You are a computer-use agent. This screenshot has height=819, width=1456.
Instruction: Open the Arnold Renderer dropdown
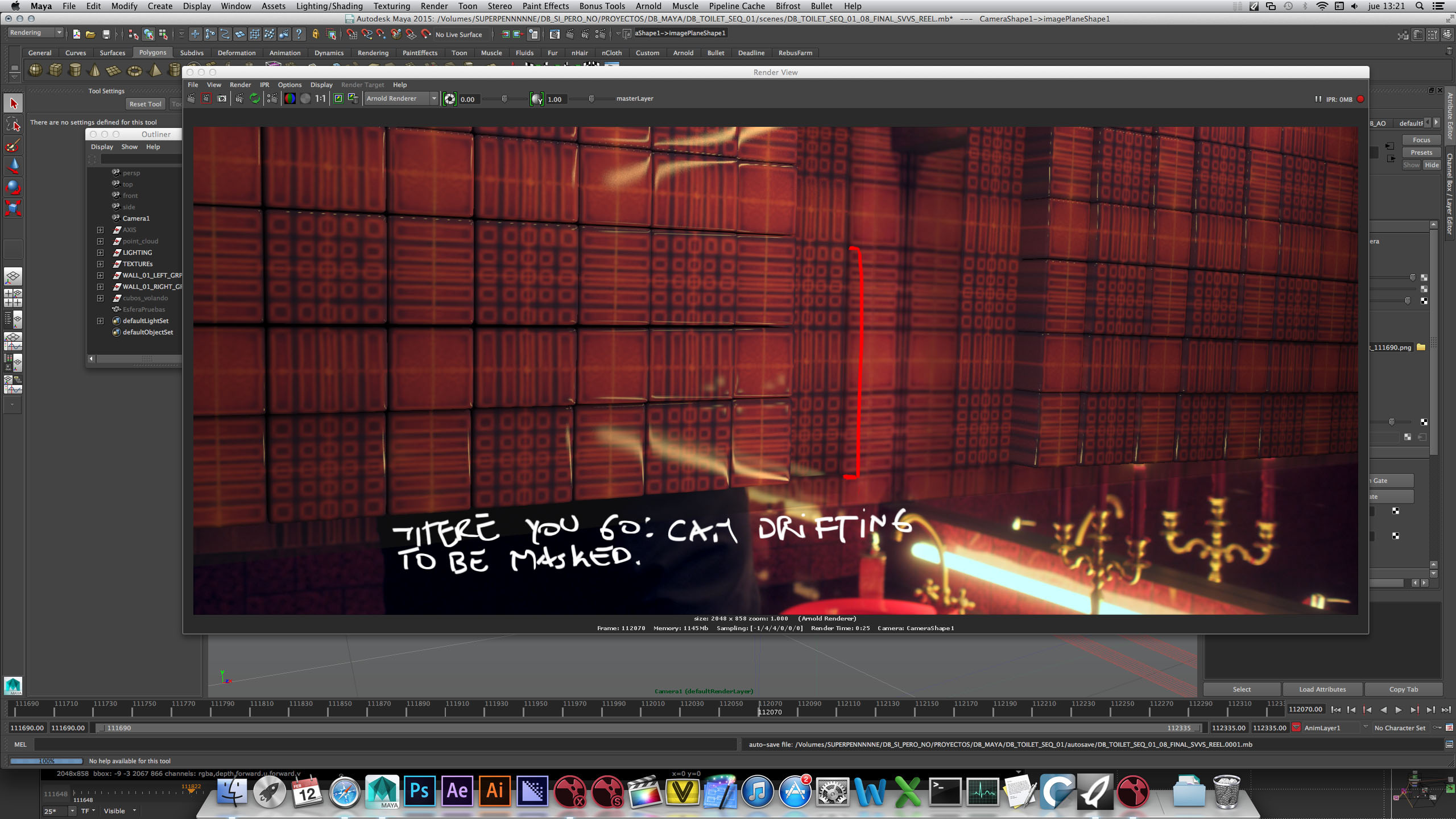[402, 98]
